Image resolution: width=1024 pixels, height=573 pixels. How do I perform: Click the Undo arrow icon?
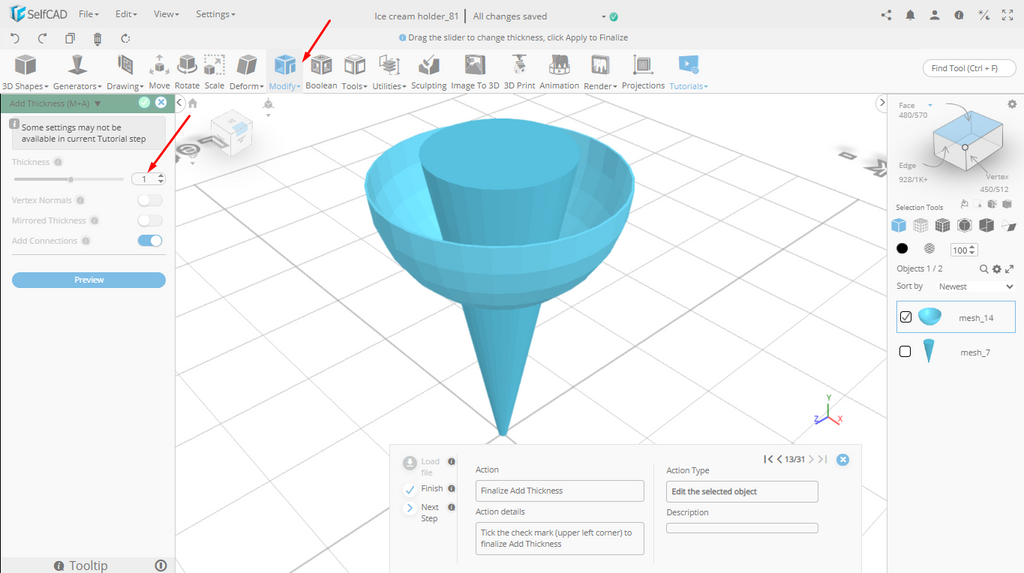point(15,39)
